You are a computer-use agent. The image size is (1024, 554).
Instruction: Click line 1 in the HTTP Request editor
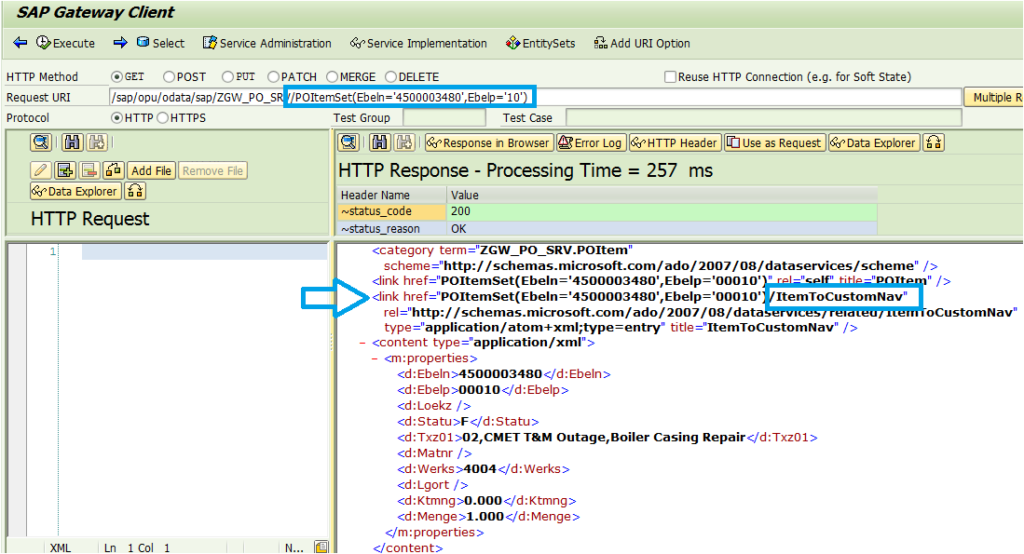pyautogui.click(x=204, y=252)
